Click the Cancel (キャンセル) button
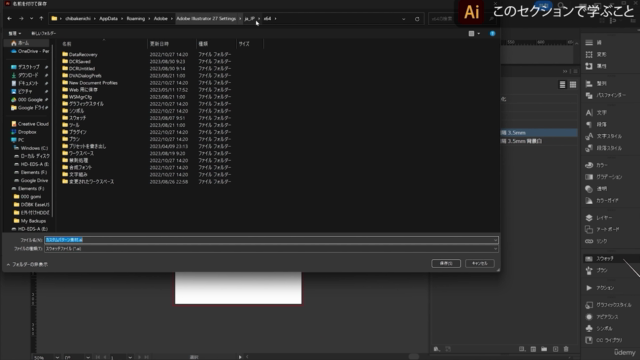640x360 pixels. [480, 263]
